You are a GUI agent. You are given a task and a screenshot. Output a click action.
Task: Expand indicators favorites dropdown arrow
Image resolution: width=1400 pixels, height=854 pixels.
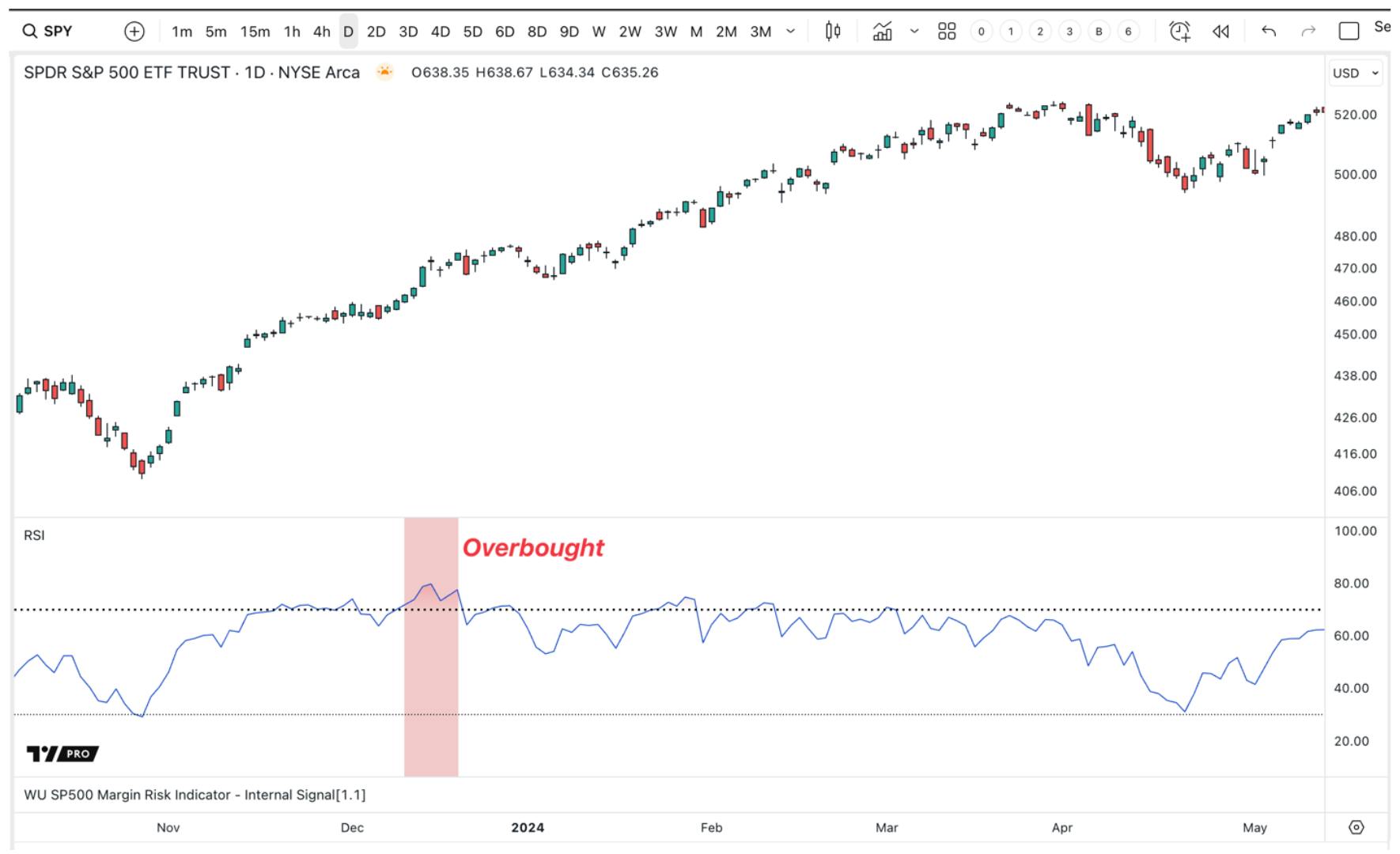(x=914, y=32)
